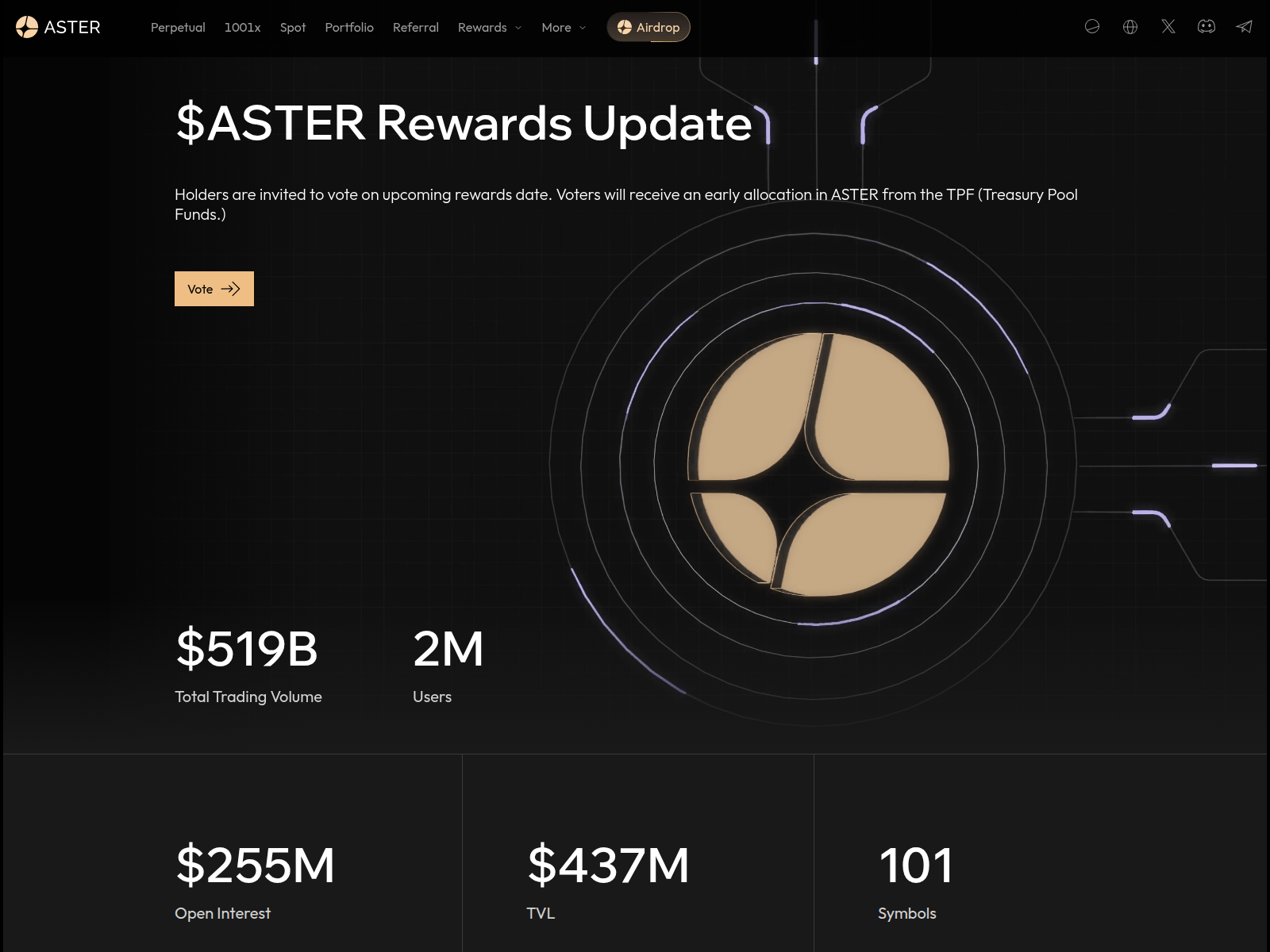Click the $519B Total Trading Volume stat
The width and height of the screenshot is (1270, 952).
[247, 651]
